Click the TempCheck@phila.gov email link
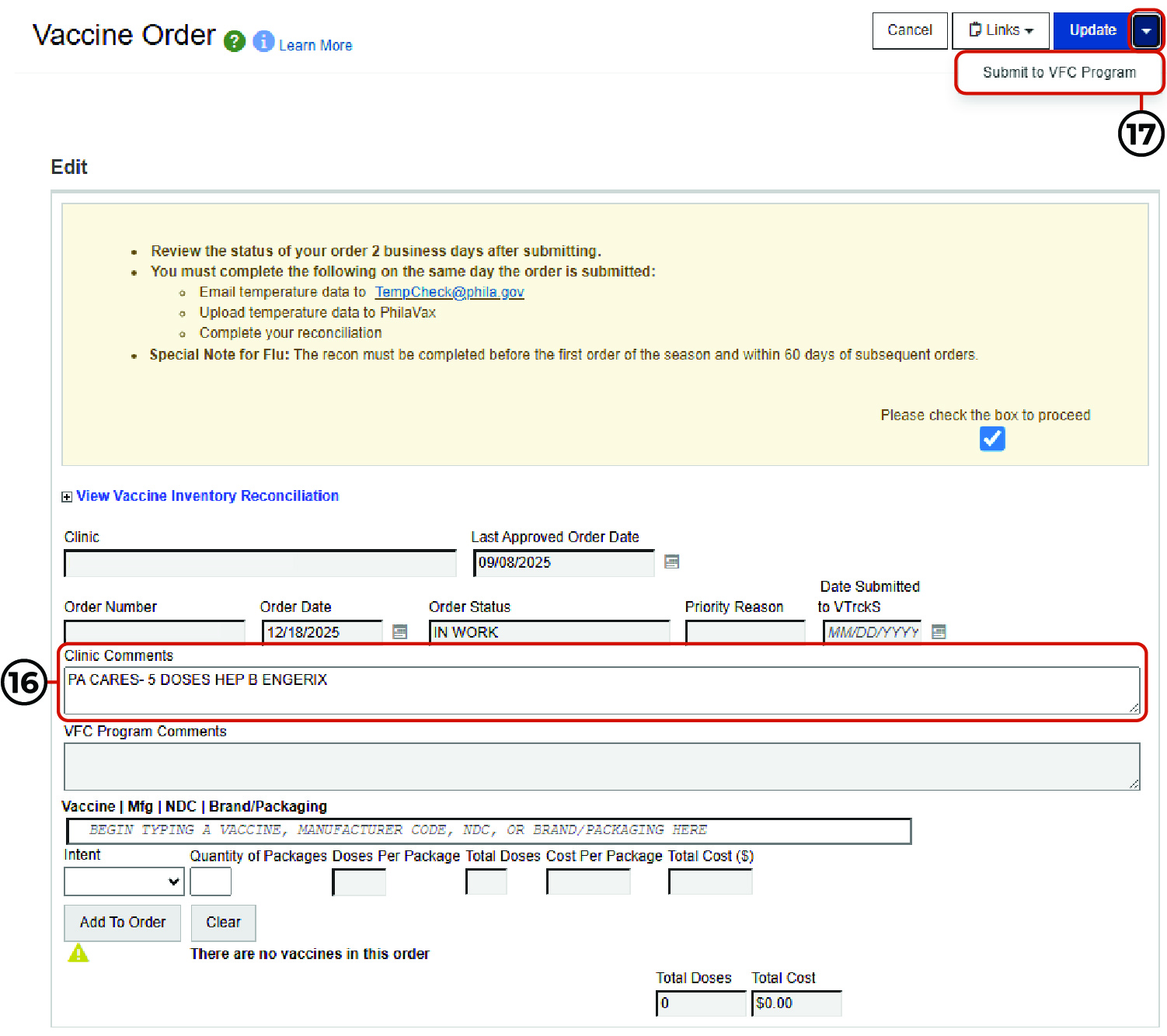The height and width of the screenshot is (1036, 1167). (449, 291)
